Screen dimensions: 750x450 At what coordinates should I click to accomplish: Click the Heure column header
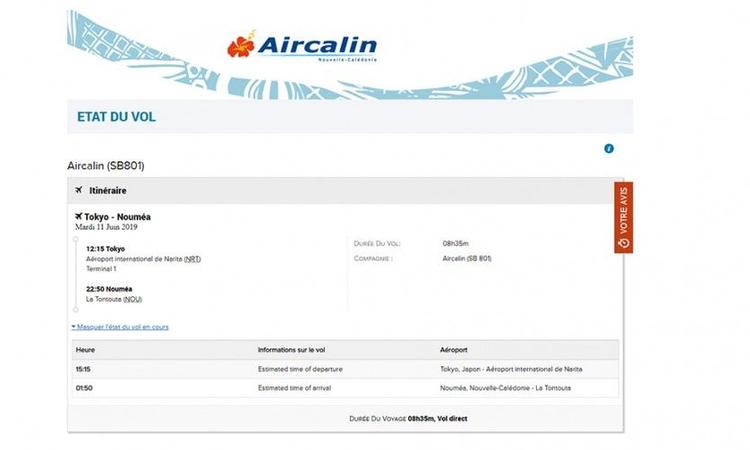click(x=85, y=350)
